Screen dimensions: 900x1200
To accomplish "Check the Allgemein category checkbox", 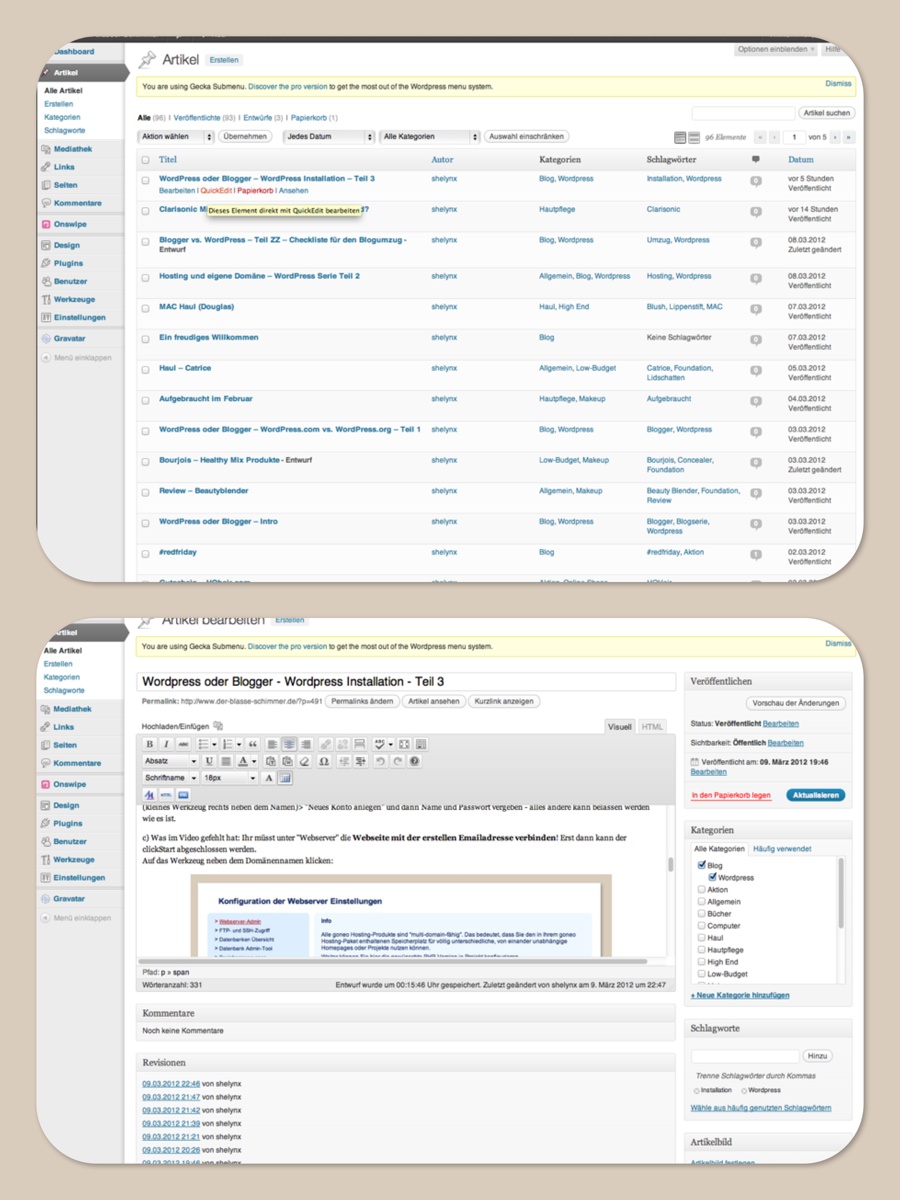I will (x=702, y=901).
